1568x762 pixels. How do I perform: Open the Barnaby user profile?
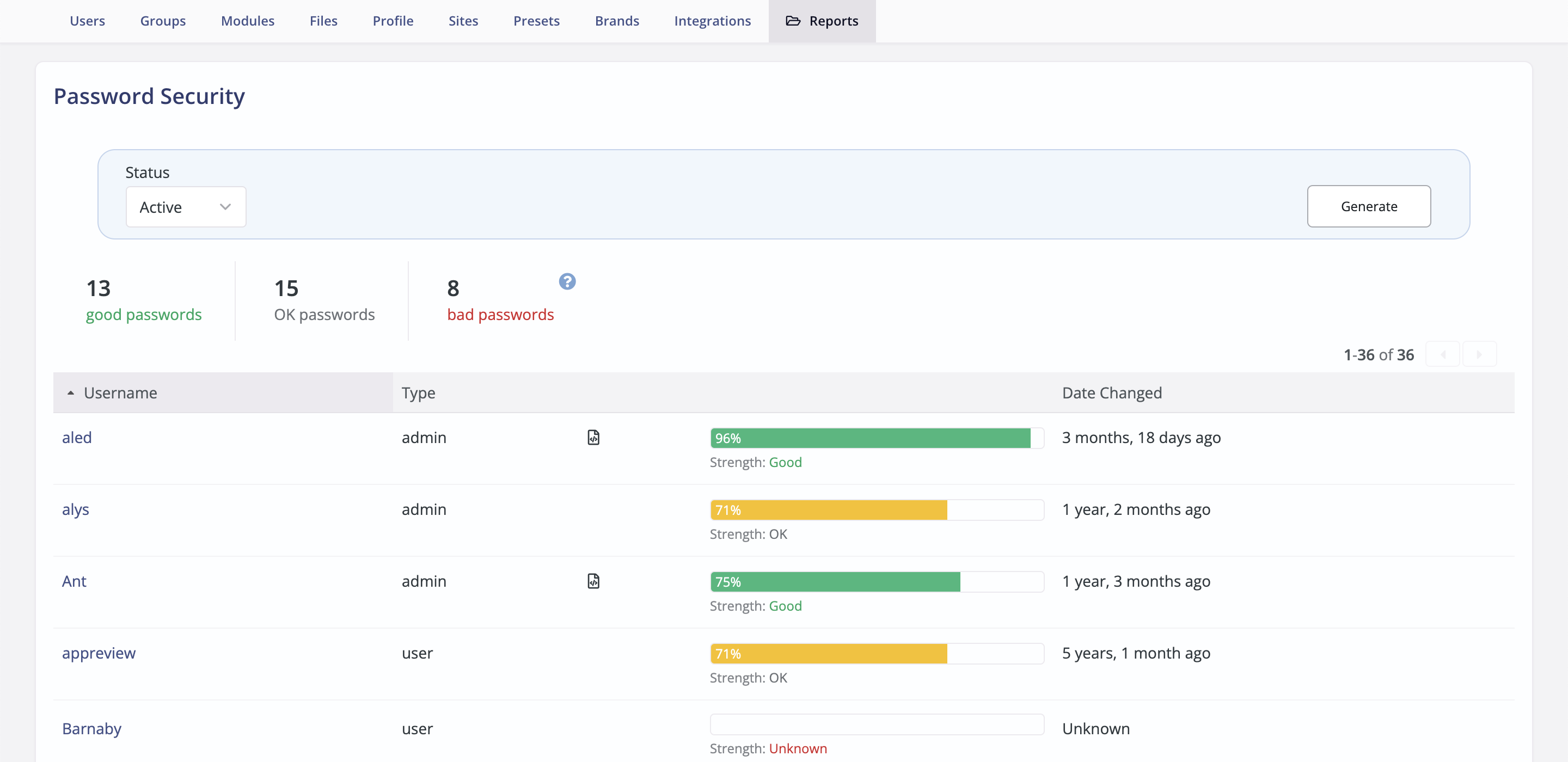(91, 728)
